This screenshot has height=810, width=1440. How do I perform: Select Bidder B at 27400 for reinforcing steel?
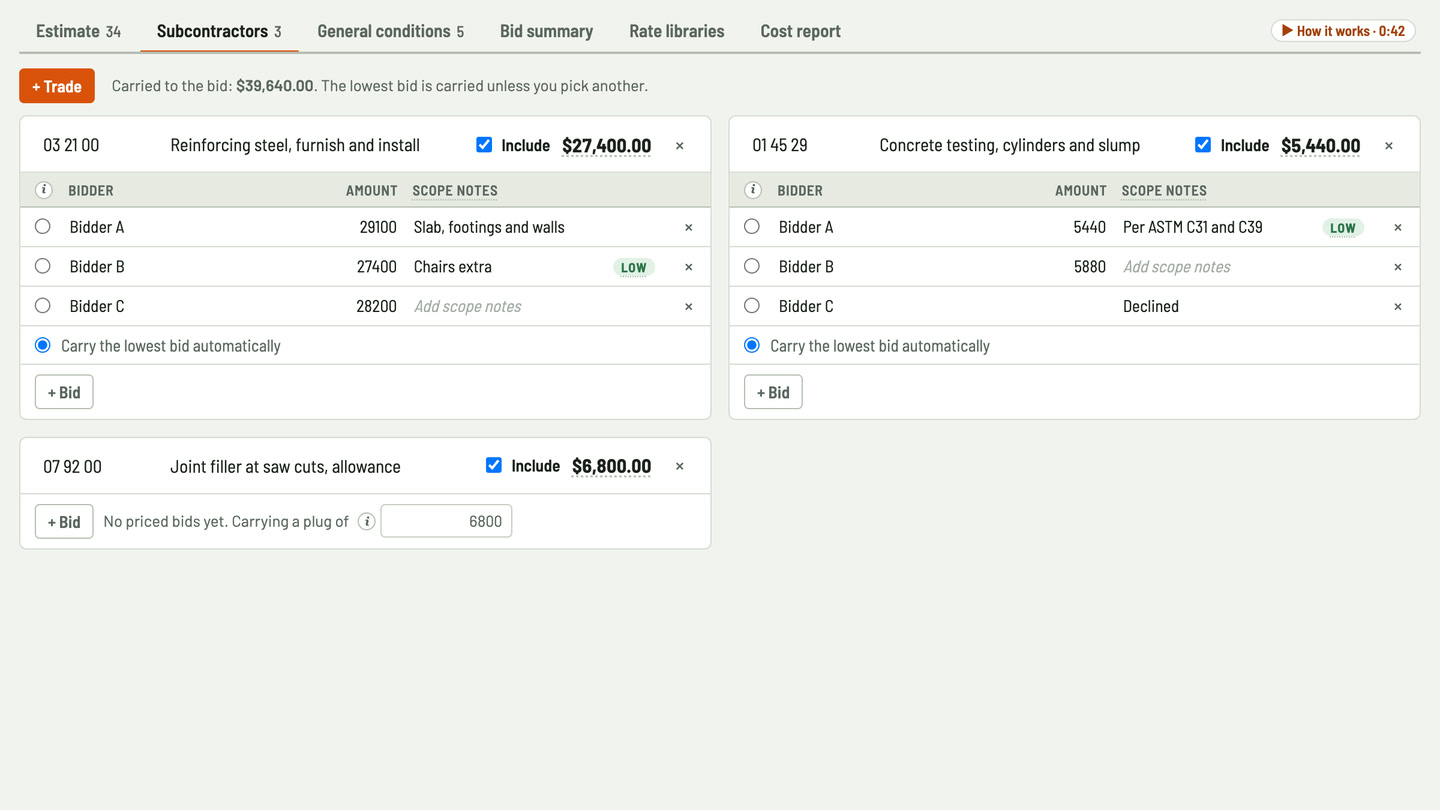point(43,266)
